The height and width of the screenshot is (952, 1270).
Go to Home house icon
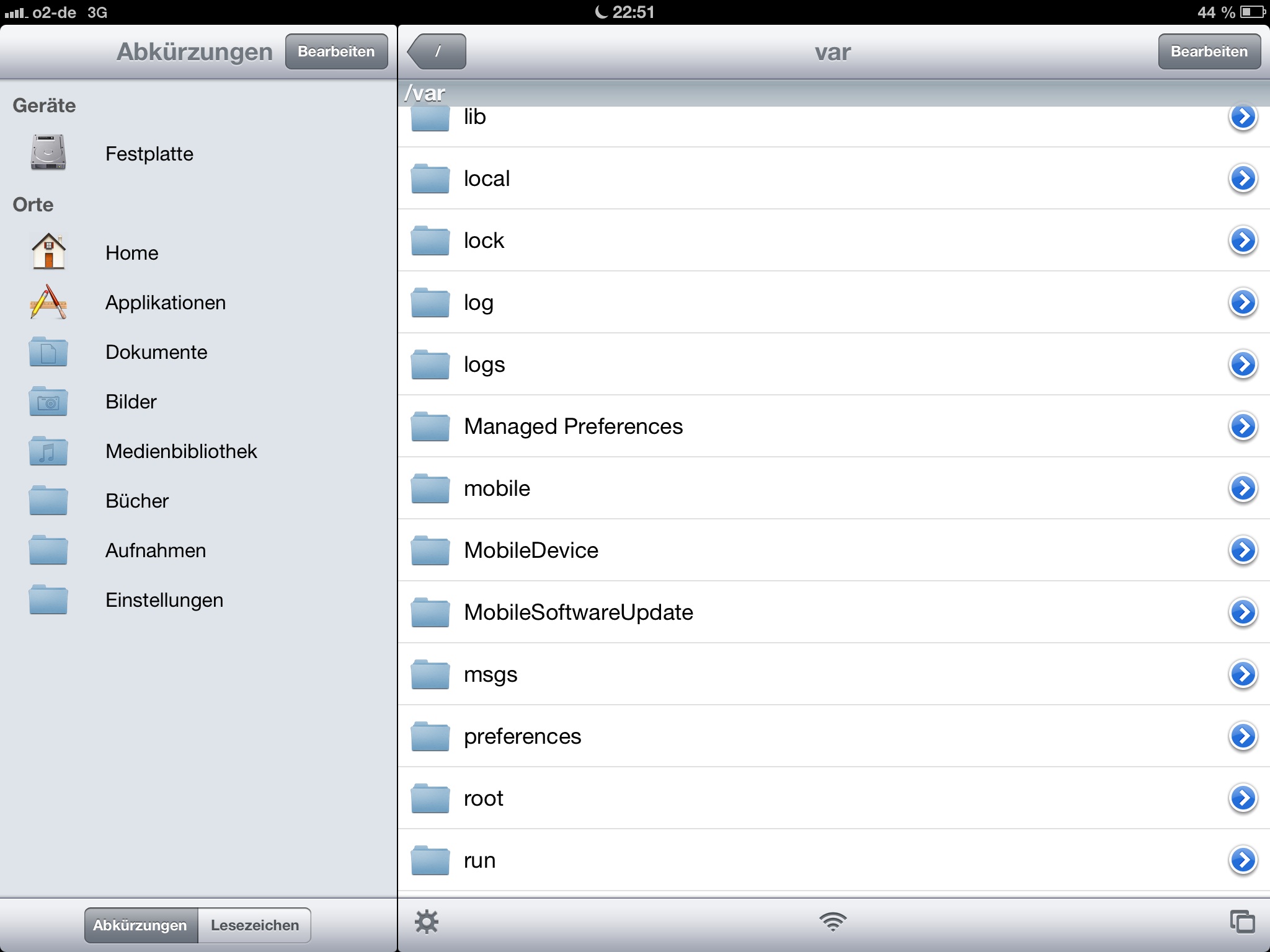click(48, 252)
